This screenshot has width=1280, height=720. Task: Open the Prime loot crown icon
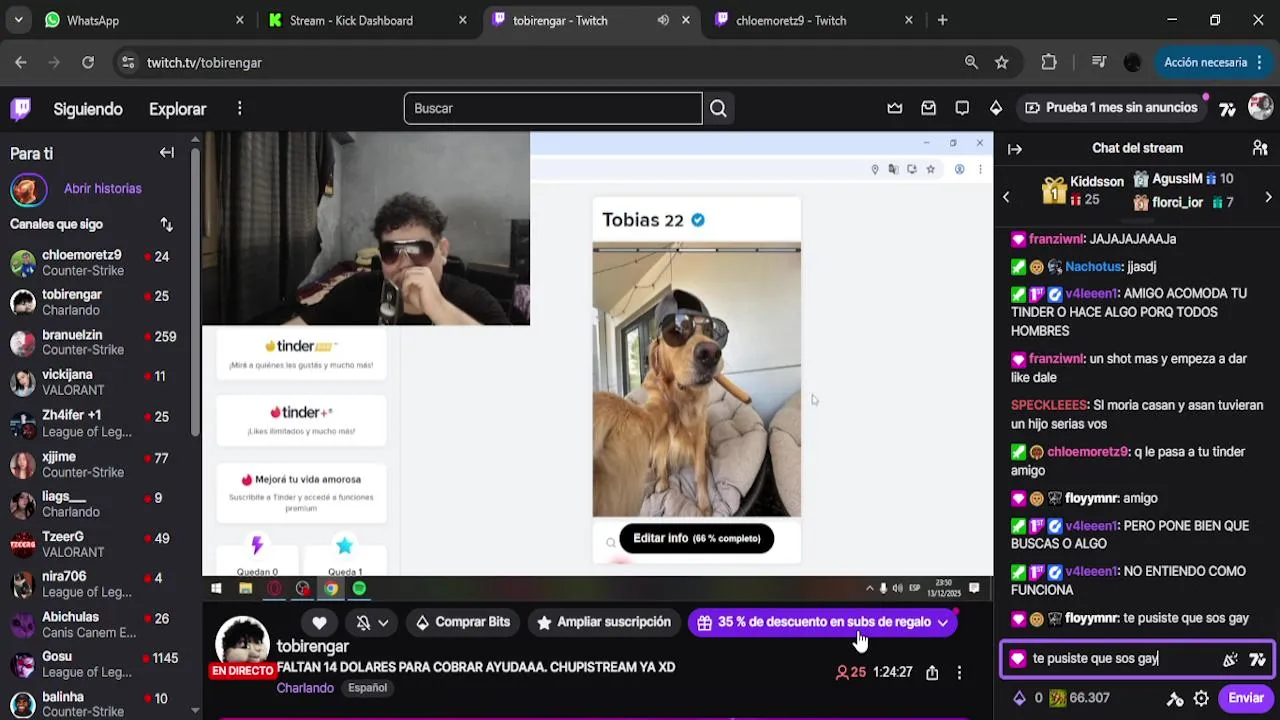tap(895, 108)
